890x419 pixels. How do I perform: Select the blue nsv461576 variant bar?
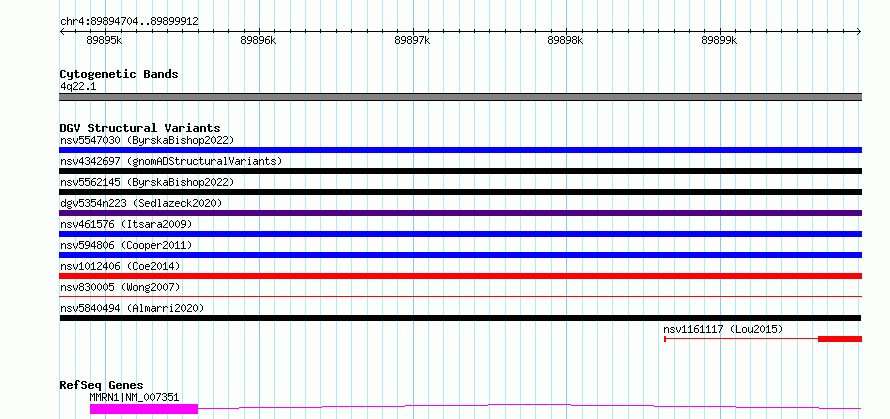(460, 234)
